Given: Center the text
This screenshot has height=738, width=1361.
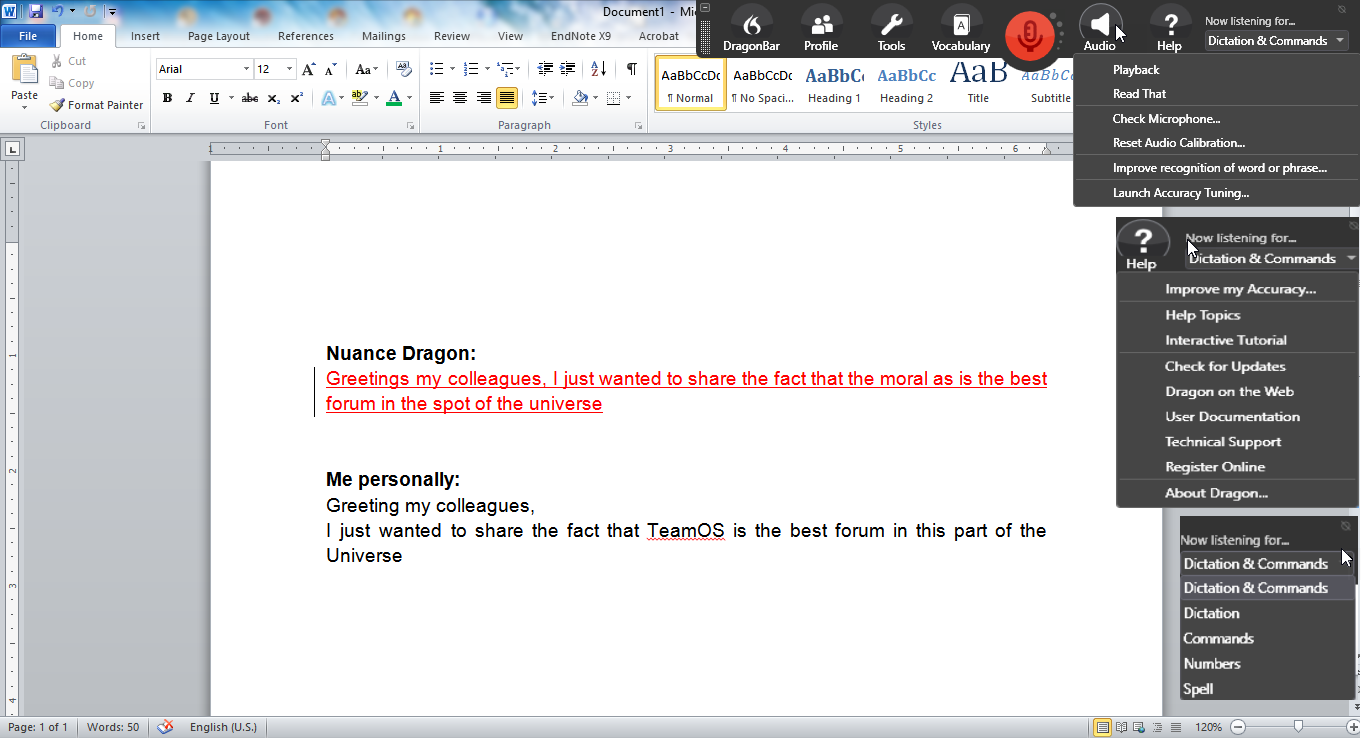Looking at the screenshot, I should pyautogui.click(x=460, y=98).
